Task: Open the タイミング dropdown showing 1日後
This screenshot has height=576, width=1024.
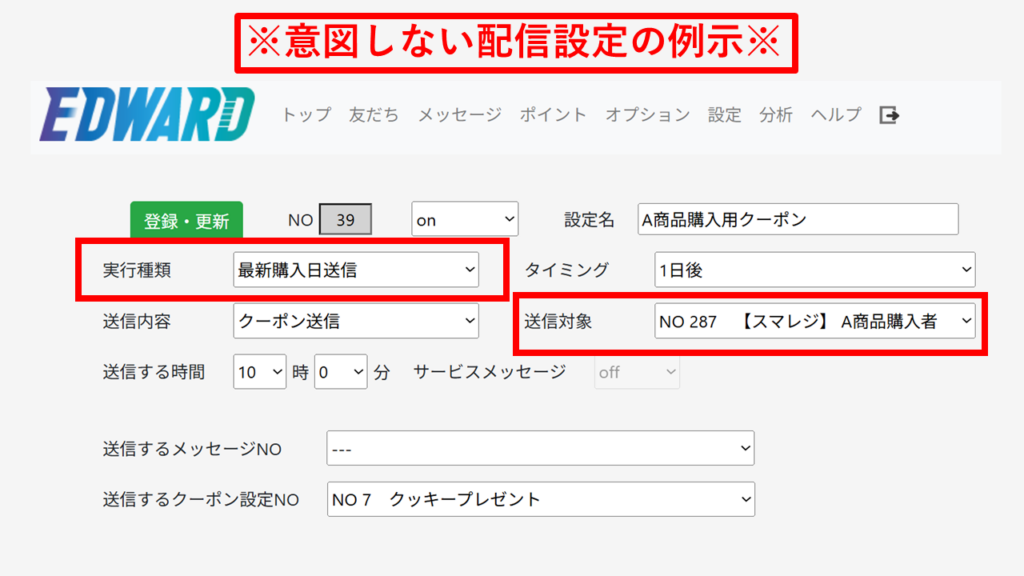Action: tap(814, 269)
